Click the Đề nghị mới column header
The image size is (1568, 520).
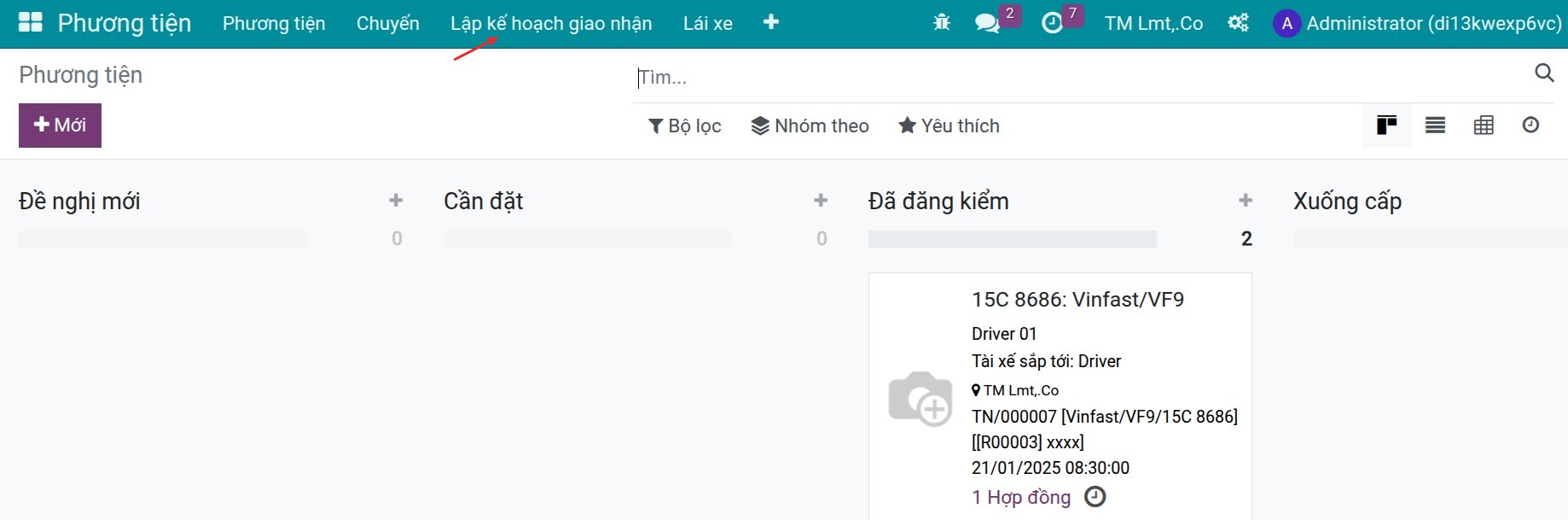coord(79,202)
